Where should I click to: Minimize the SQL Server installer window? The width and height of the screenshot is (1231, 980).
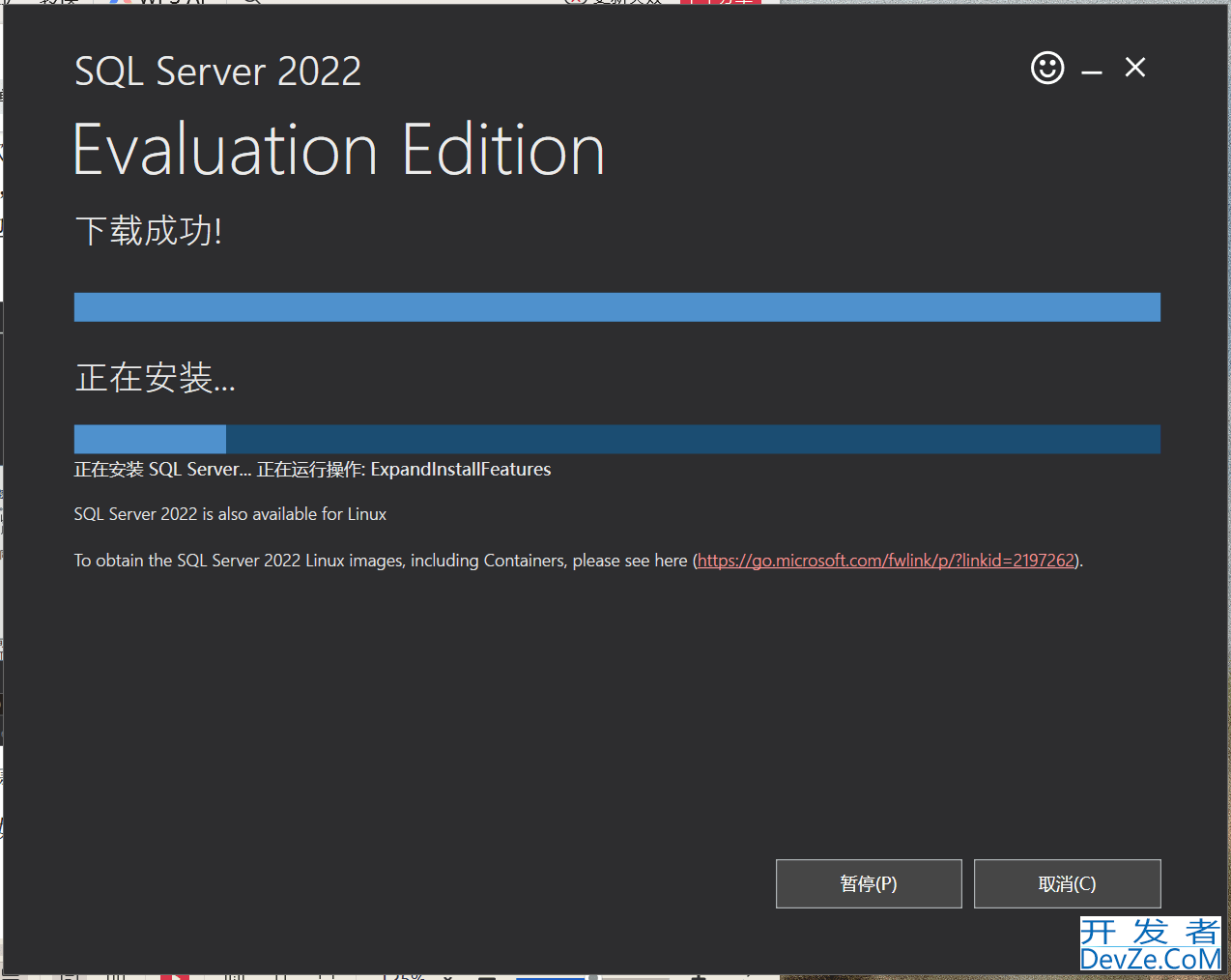click(x=1092, y=72)
